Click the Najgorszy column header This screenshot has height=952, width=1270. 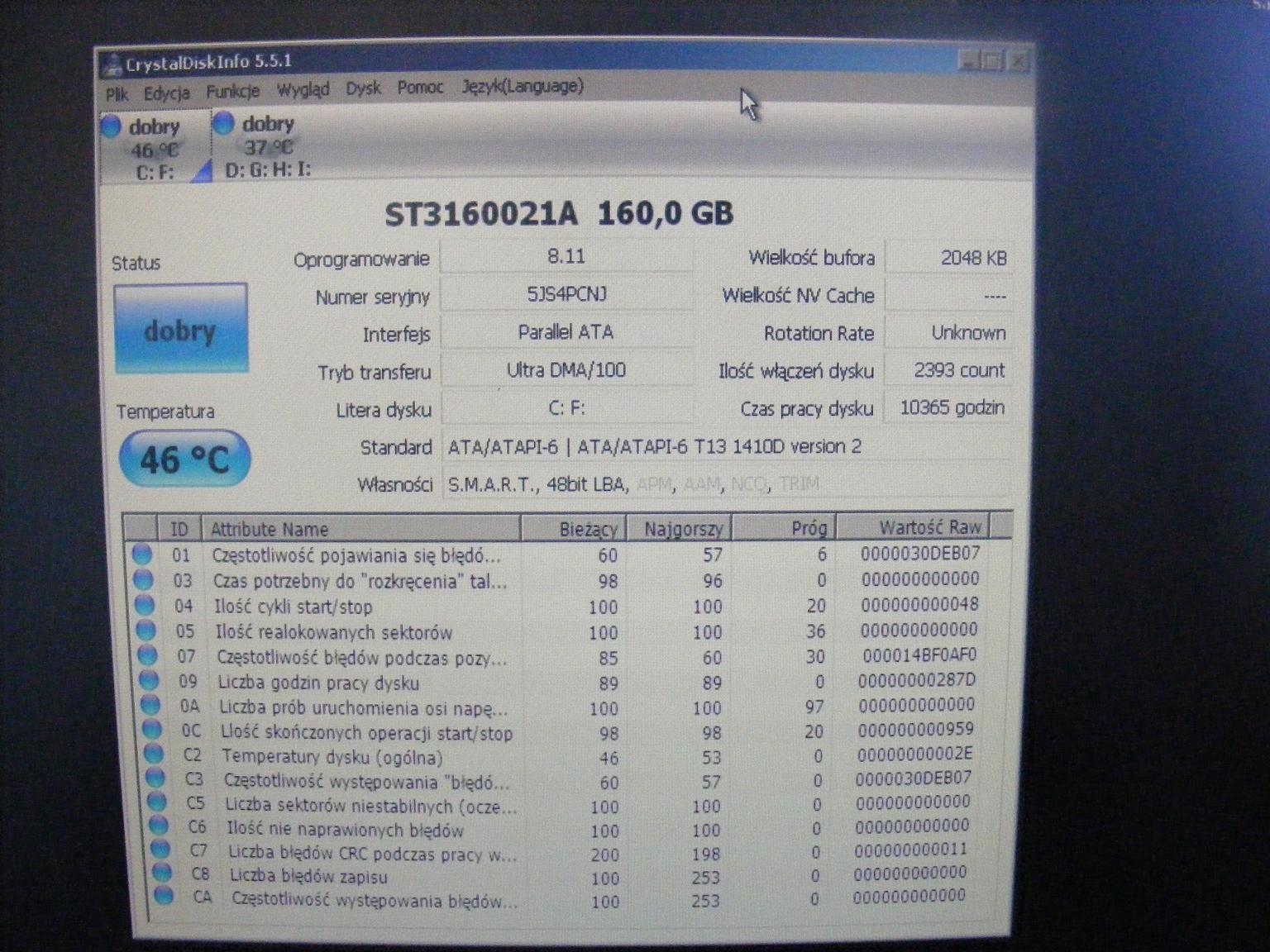point(679,527)
